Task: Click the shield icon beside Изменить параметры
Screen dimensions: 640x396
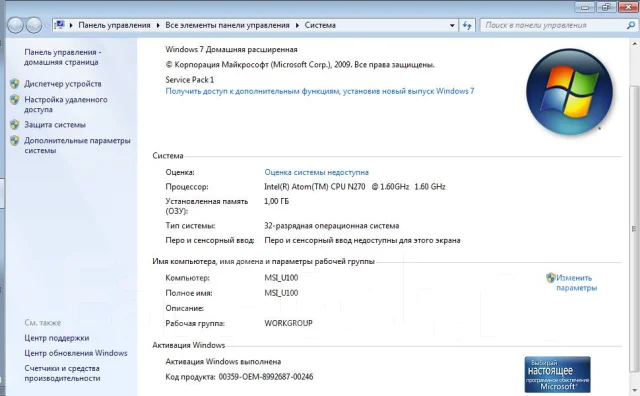Action: click(551, 278)
